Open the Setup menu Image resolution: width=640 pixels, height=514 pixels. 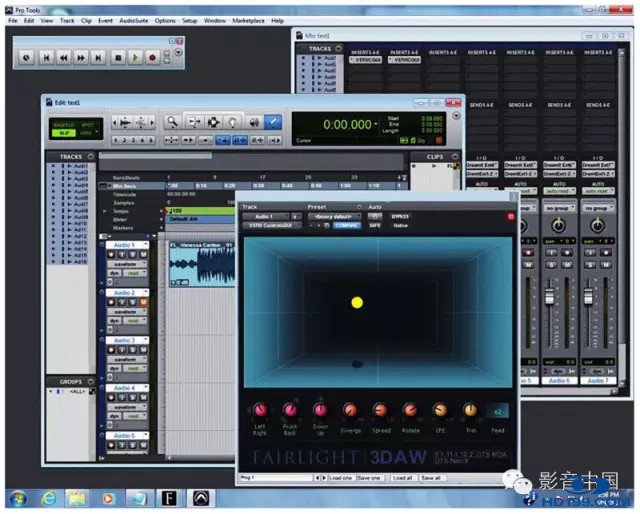[190, 20]
